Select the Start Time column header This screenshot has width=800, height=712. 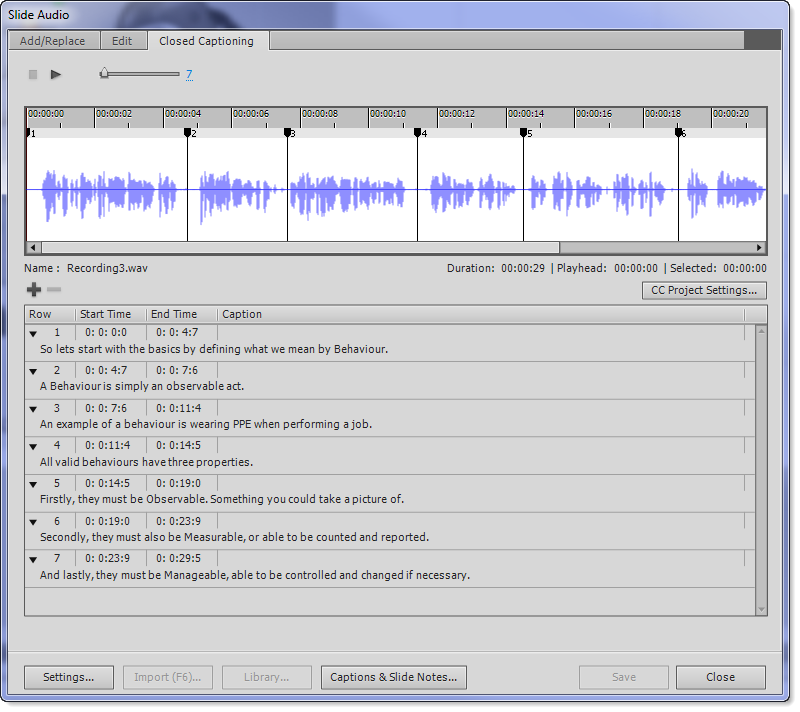(105, 313)
